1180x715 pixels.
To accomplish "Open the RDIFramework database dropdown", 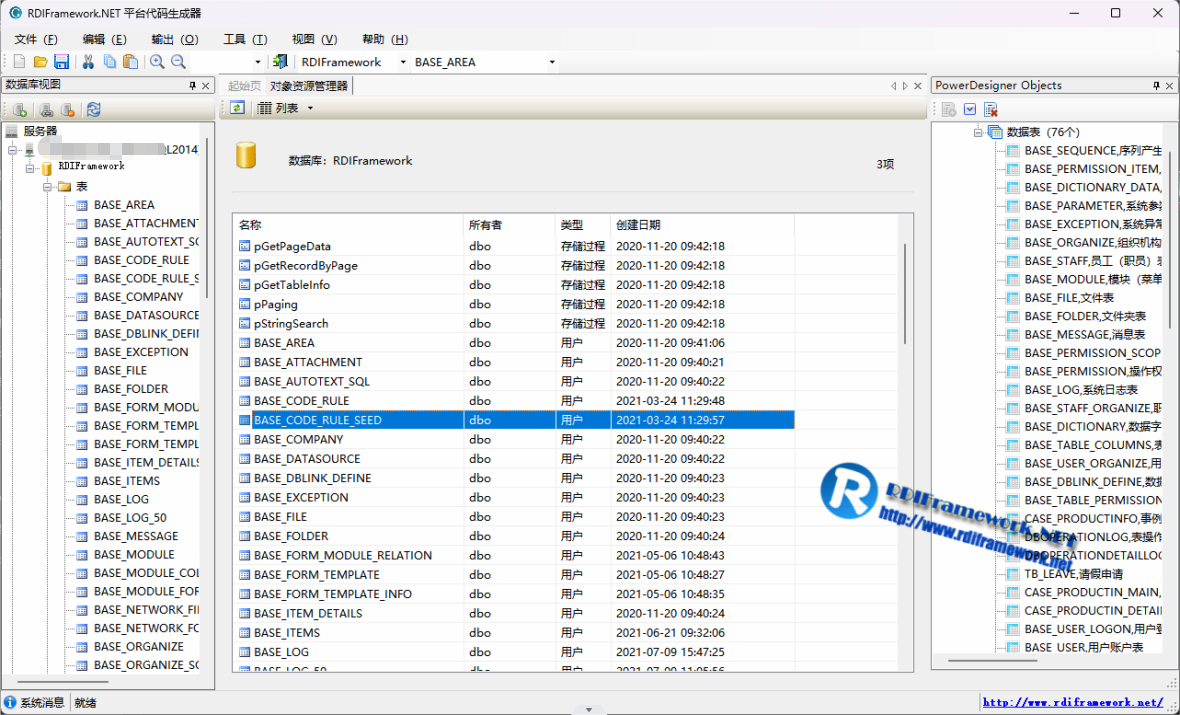I will (x=403, y=62).
